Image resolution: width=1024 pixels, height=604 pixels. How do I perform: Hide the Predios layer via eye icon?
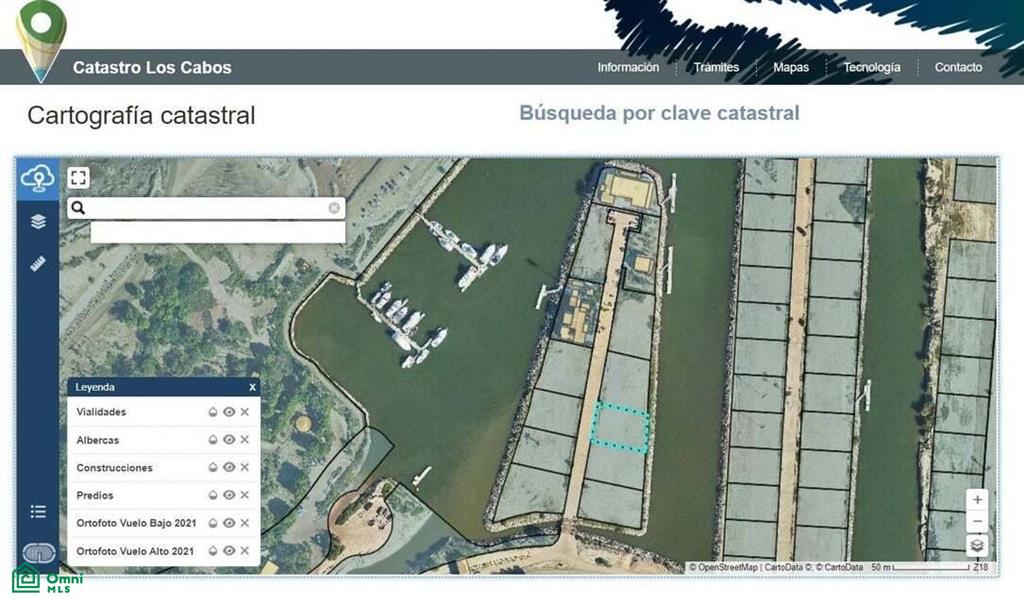[229, 496]
